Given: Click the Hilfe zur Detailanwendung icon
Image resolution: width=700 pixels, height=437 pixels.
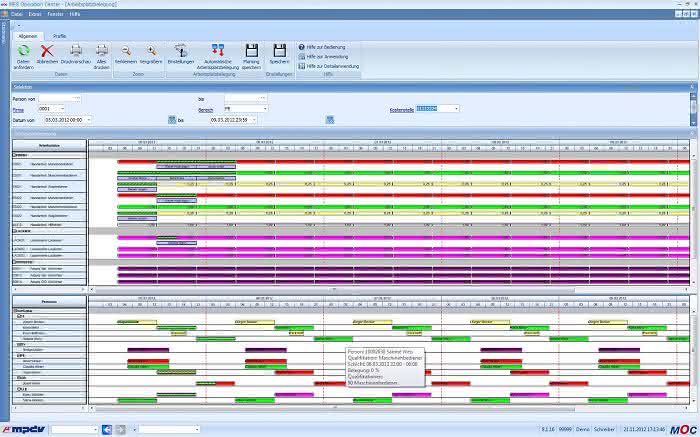Looking at the screenshot, I should (x=301, y=66).
